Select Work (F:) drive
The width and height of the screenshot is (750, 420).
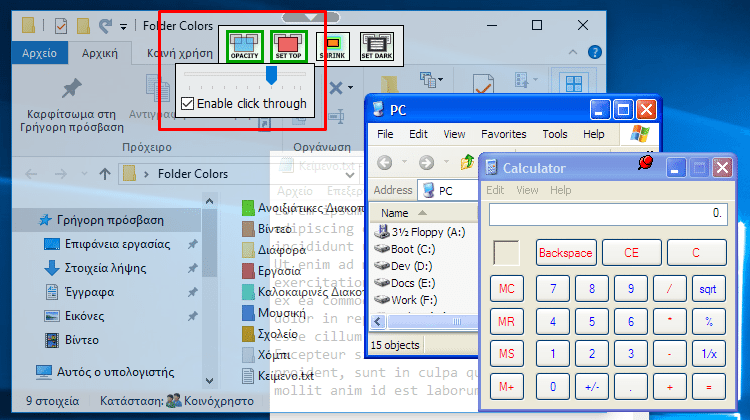tap(406, 300)
